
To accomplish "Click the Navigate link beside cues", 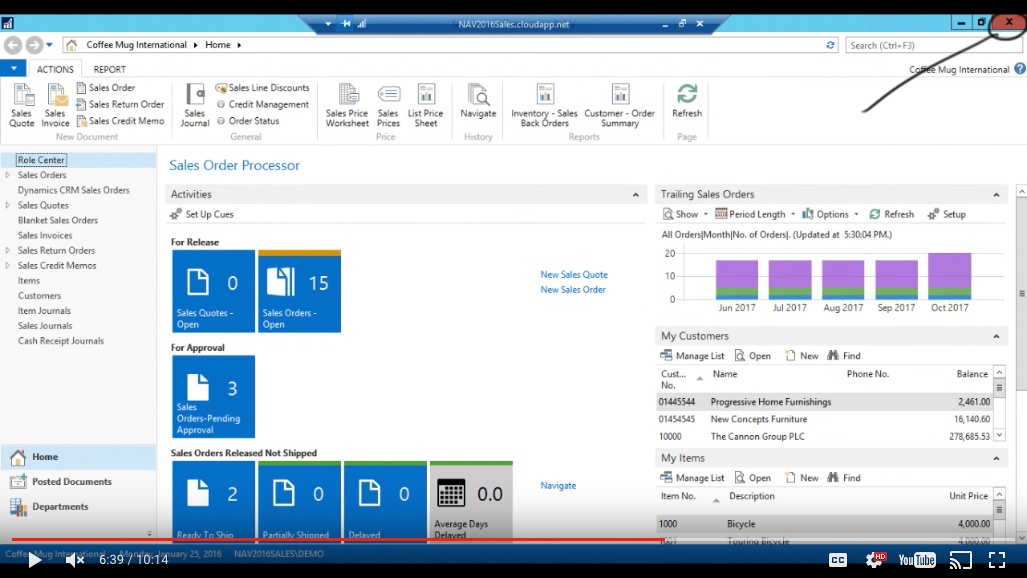I will (558, 486).
